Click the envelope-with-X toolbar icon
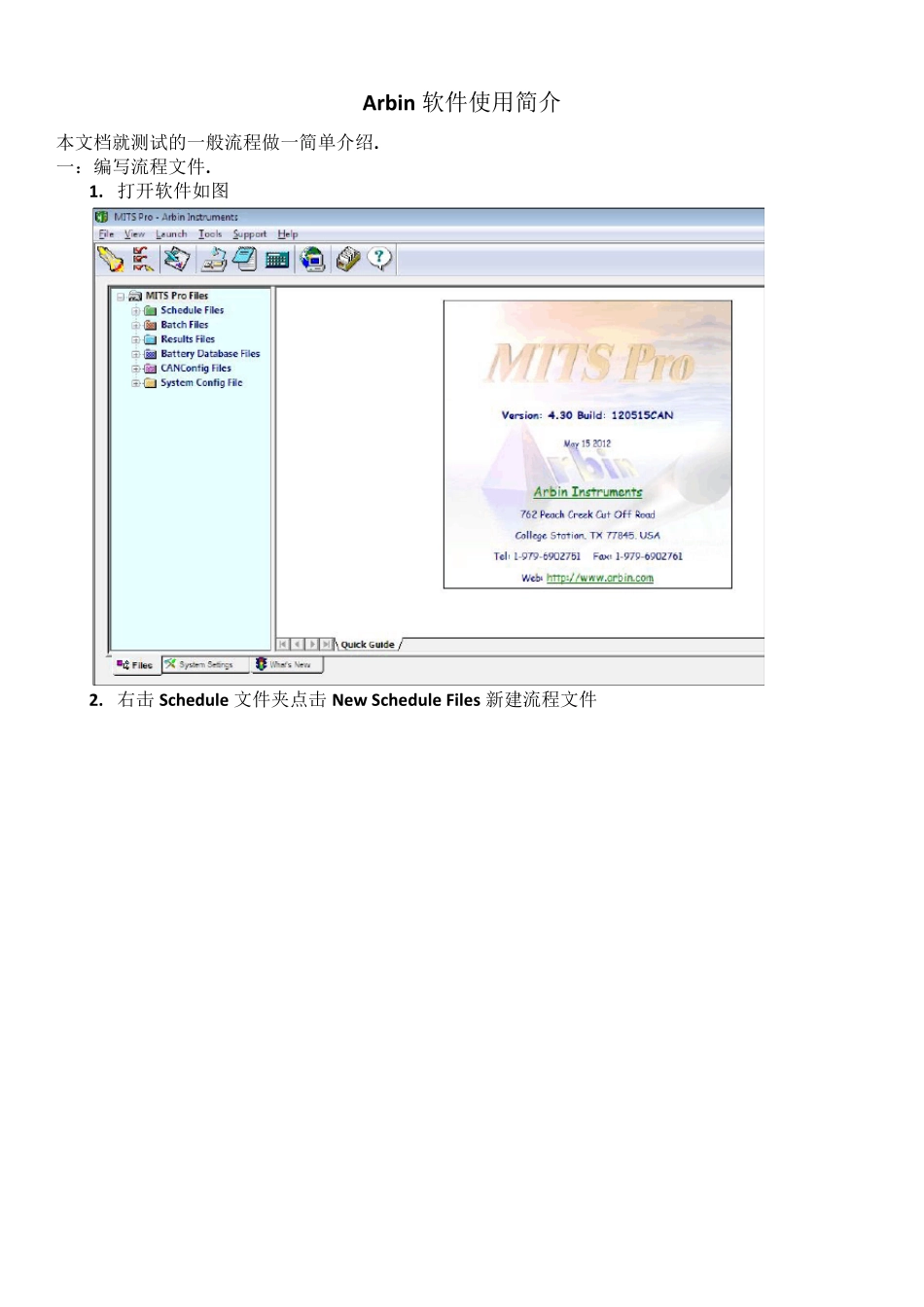924x1307 pixels. [x=177, y=259]
